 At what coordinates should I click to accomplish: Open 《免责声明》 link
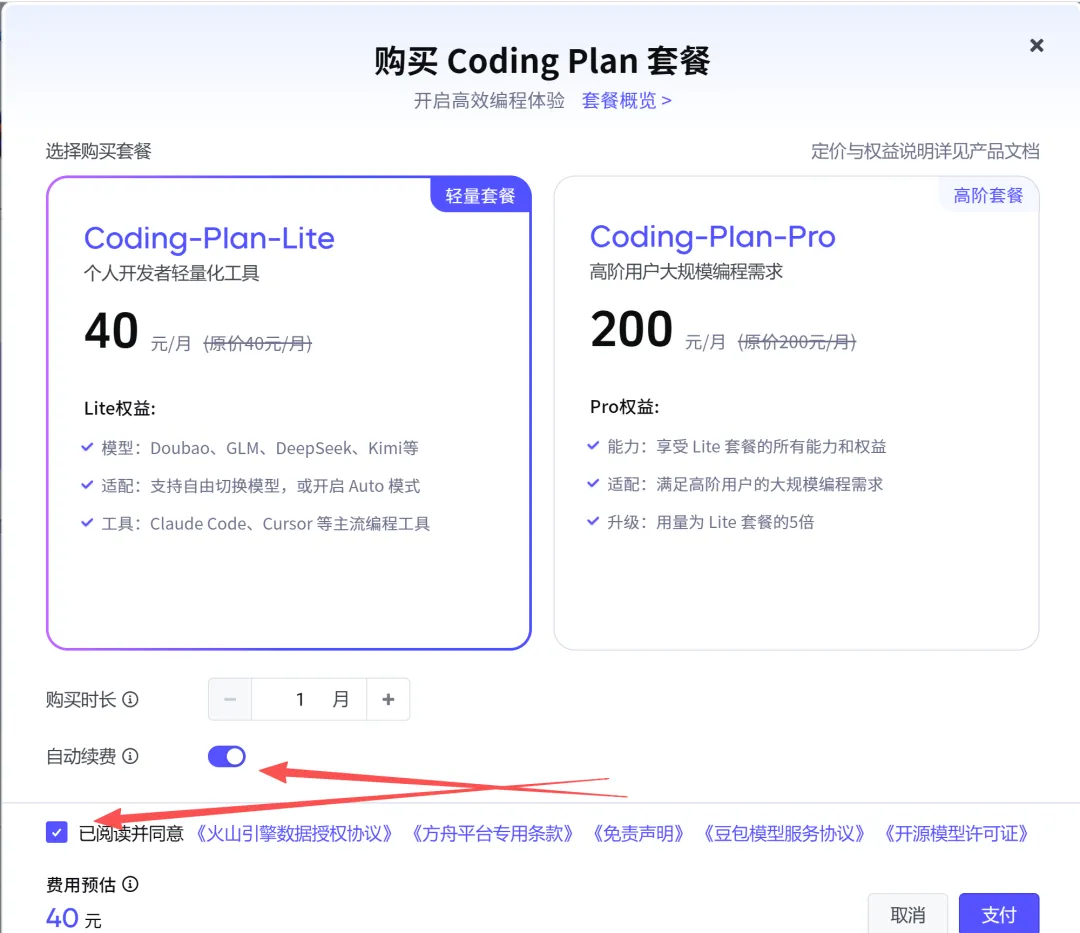(638, 834)
